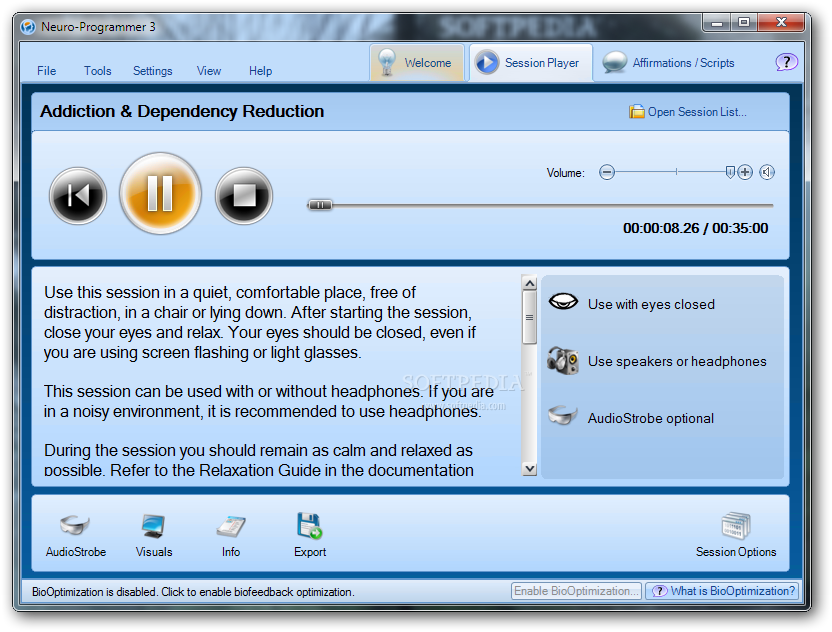Viewport: 832px width, 632px height.
Task: Open the Tools menu
Action: (x=98, y=71)
